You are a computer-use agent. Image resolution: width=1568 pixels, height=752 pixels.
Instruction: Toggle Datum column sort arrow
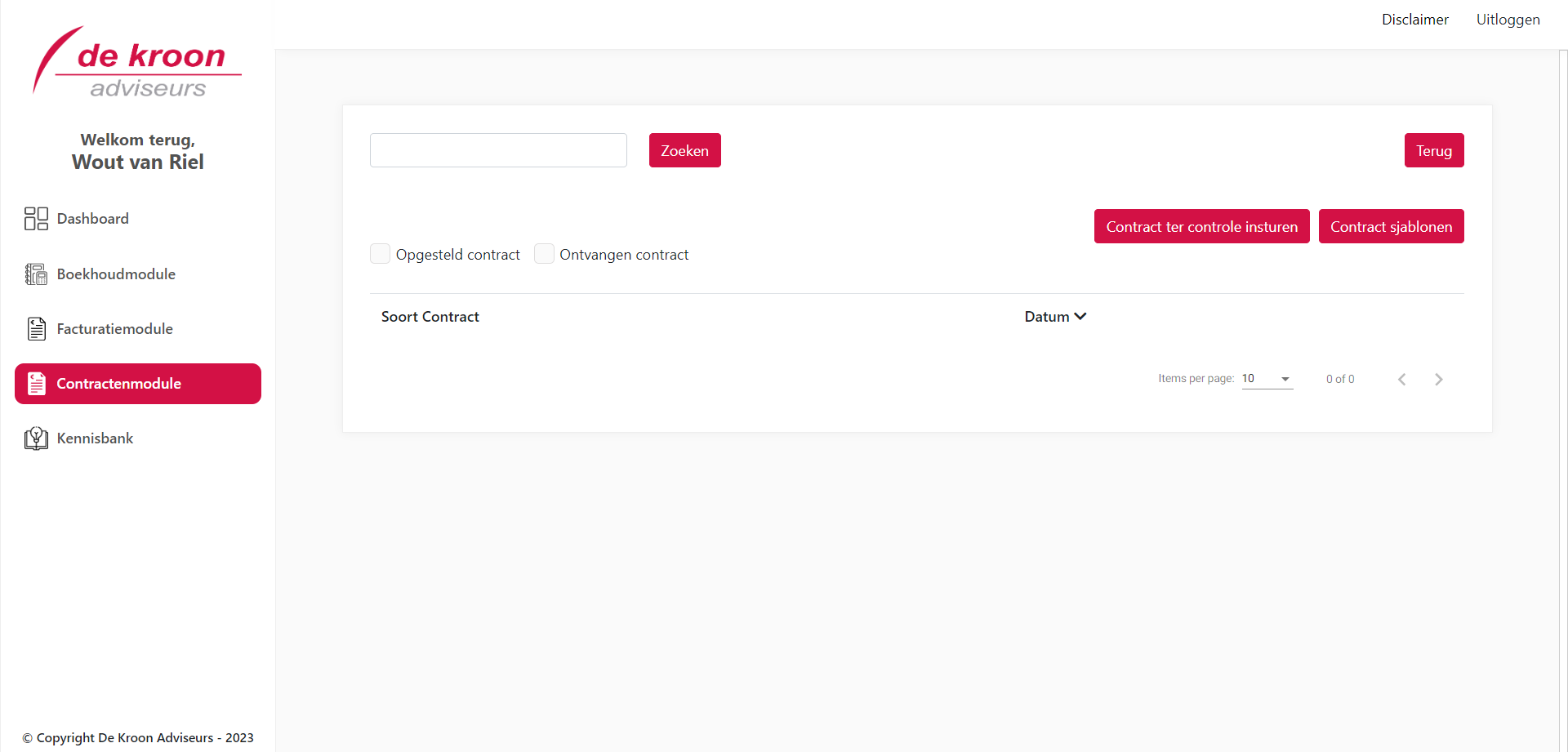point(1080,317)
